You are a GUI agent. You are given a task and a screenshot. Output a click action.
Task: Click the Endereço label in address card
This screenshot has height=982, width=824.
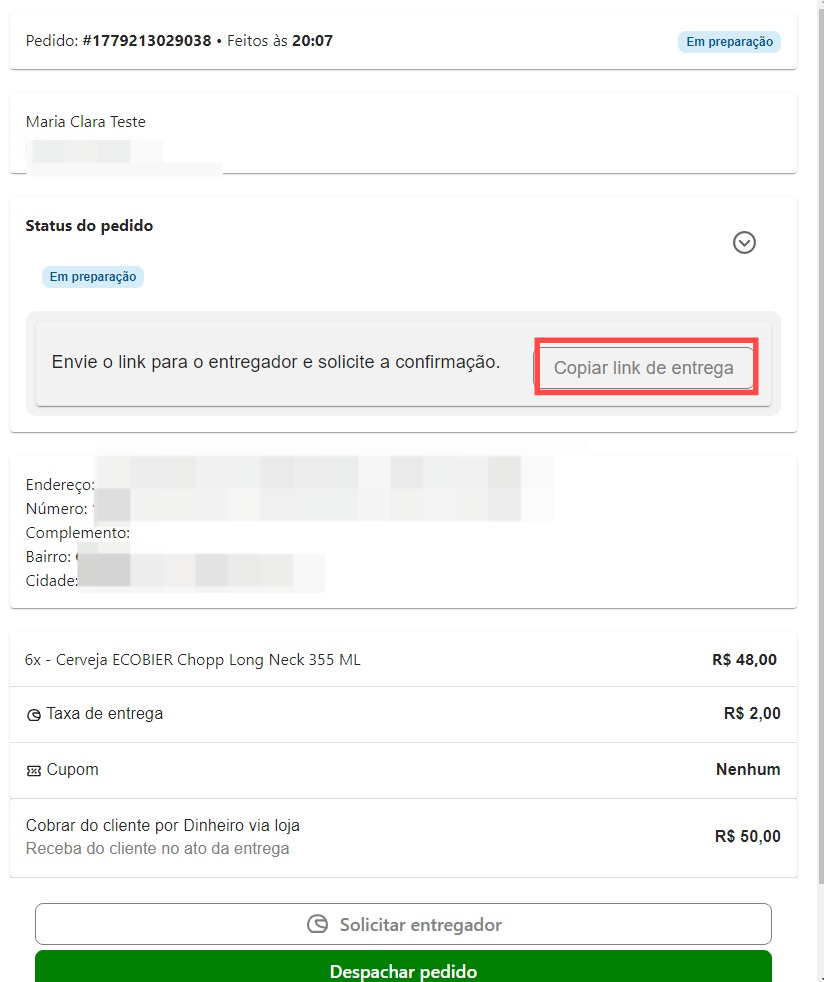coord(59,485)
